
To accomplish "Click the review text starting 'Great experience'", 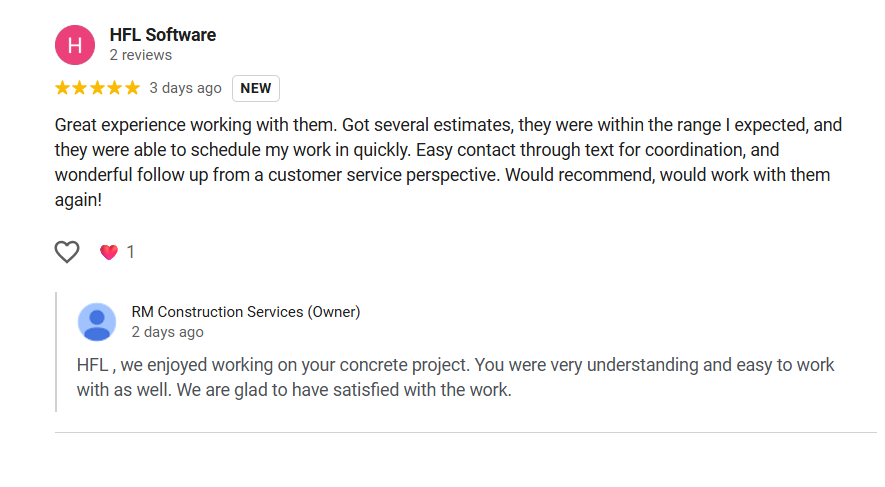I will [x=448, y=163].
